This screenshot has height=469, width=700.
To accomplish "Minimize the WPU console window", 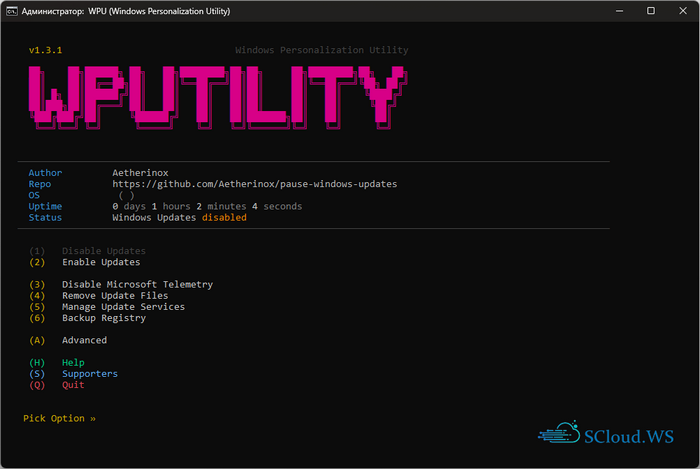I will [x=619, y=11].
